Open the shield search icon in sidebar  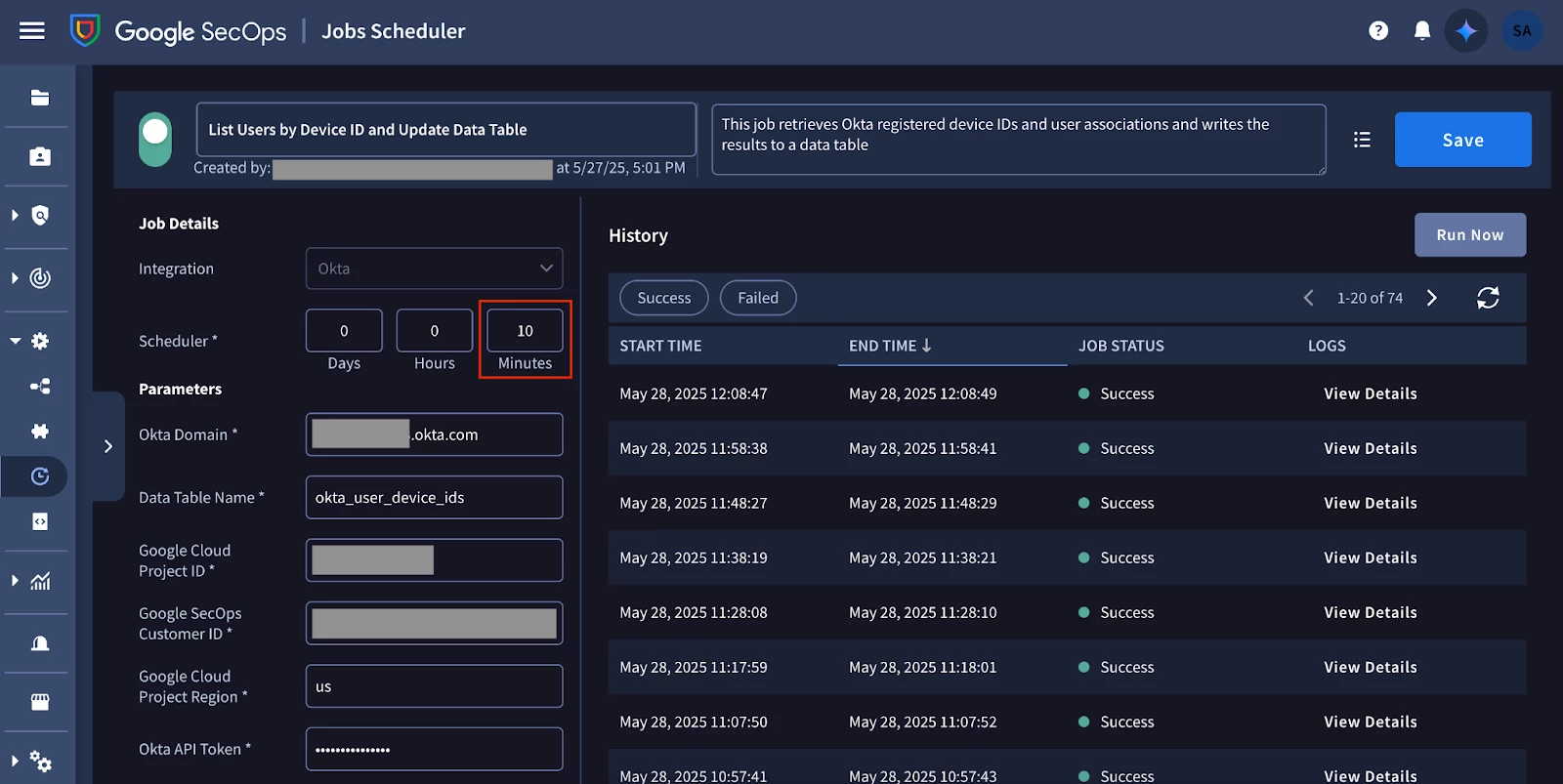40,216
